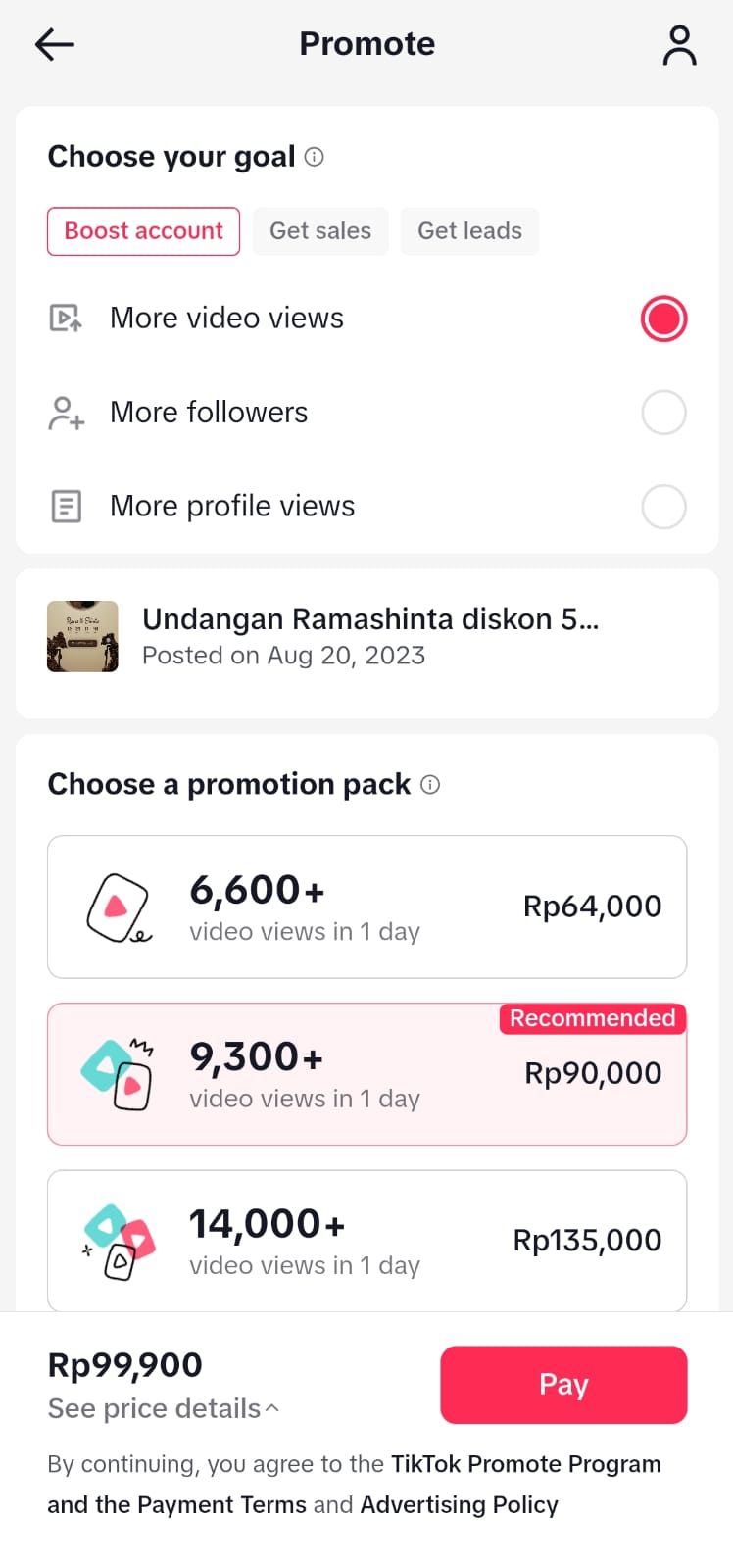Tap info icon beside promotion pack heading
Screen dimensions: 733x1568
[430, 785]
